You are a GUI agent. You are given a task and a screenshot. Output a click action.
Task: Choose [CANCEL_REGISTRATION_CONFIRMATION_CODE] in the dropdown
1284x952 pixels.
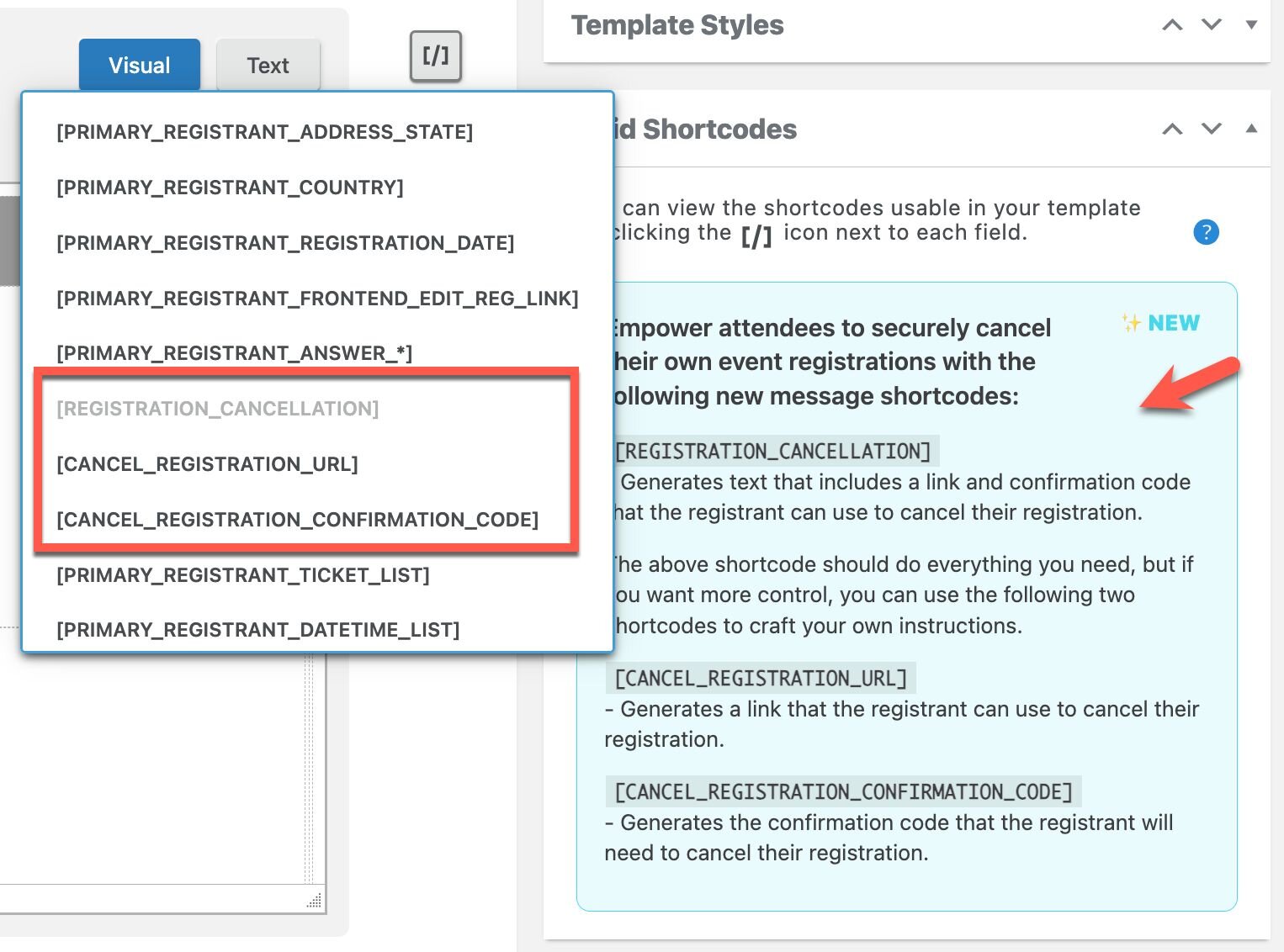[297, 520]
